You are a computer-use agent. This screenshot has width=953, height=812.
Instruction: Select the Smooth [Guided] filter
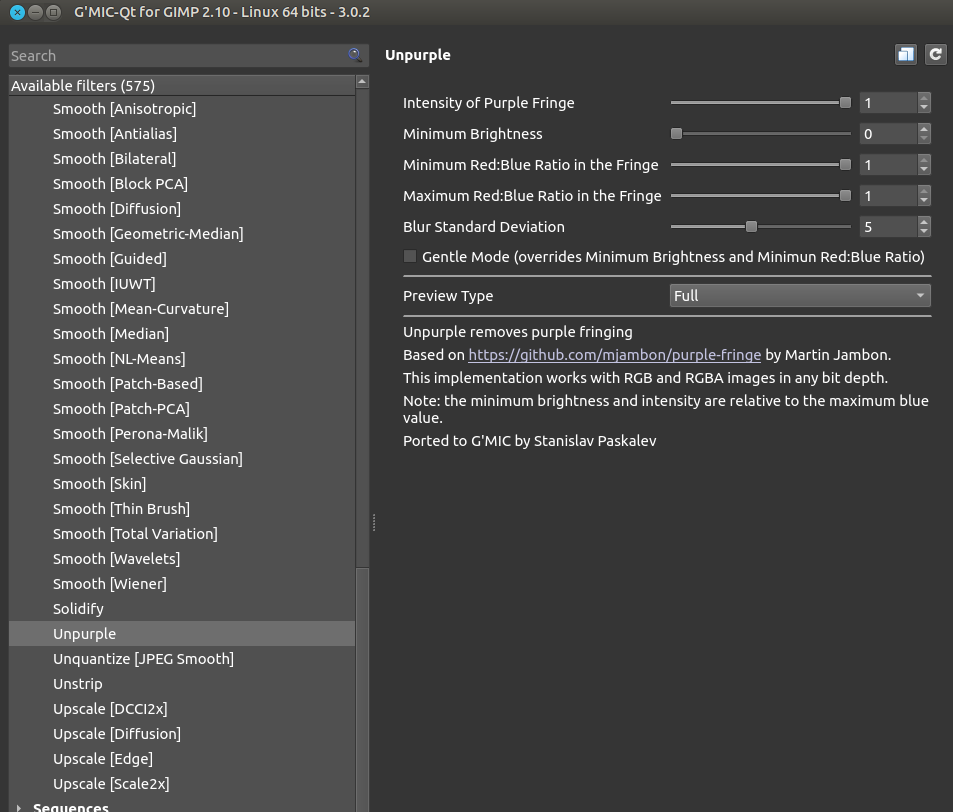click(182, 258)
